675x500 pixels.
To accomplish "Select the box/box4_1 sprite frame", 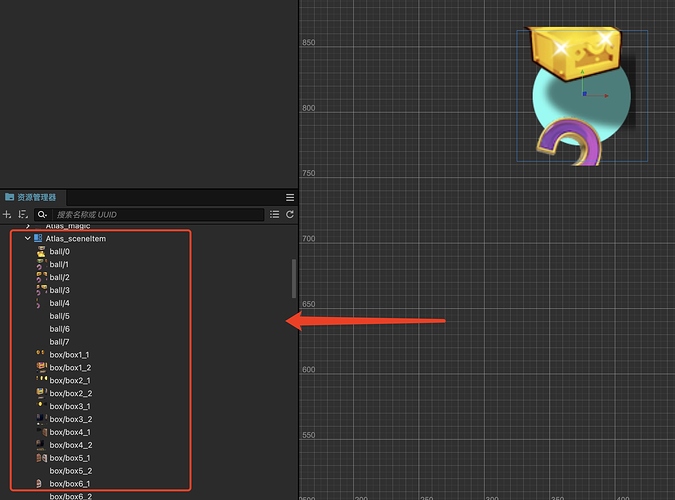I will pos(70,432).
